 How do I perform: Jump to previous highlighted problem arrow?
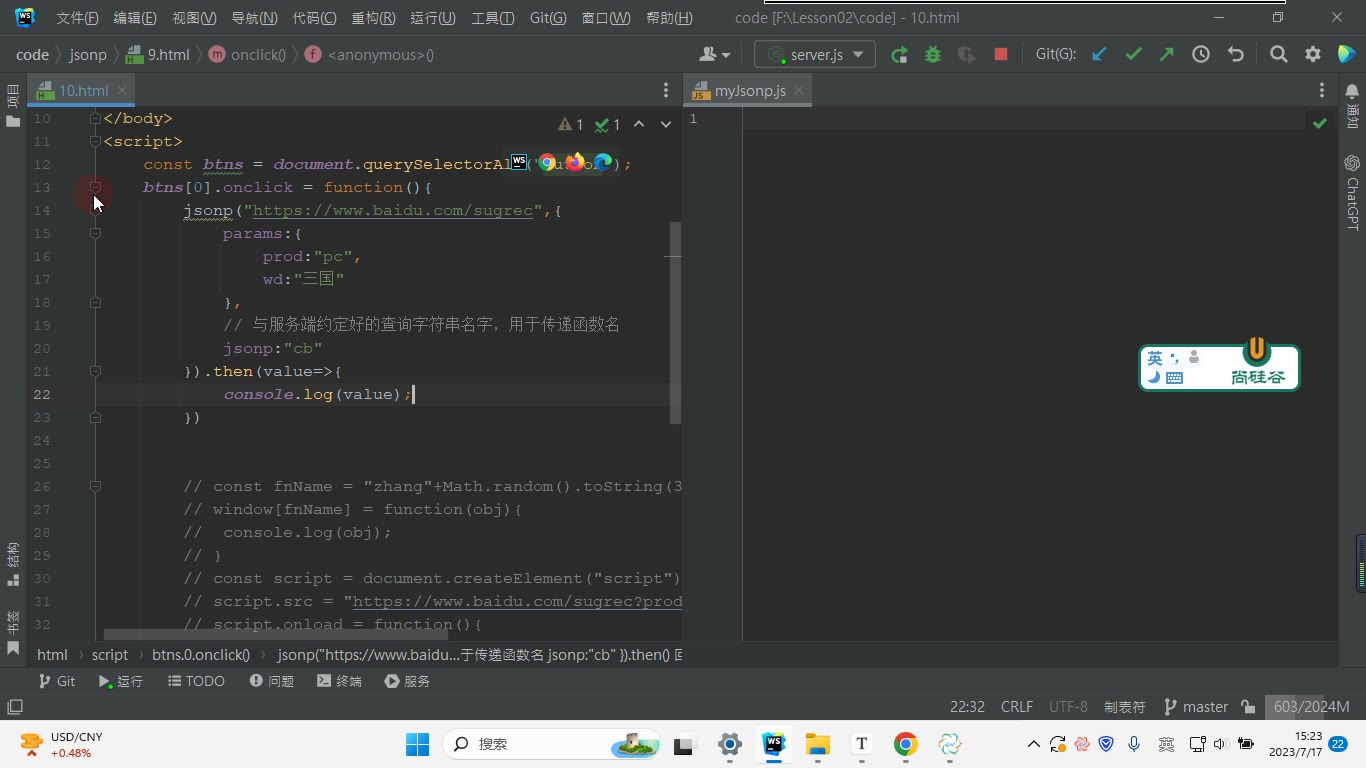(638, 125)
